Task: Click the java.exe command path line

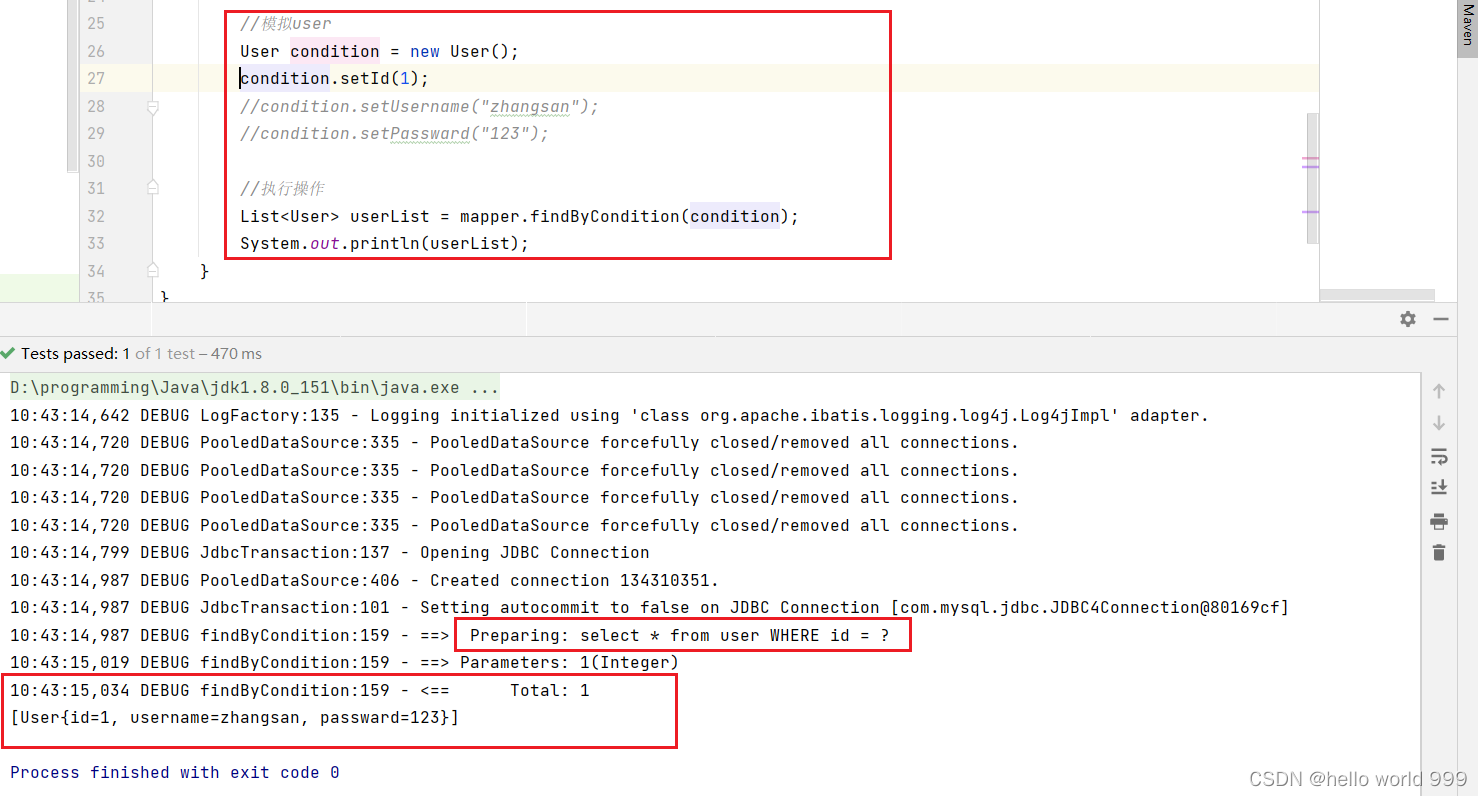Action: pyautogui.click(x=254, y=387)
